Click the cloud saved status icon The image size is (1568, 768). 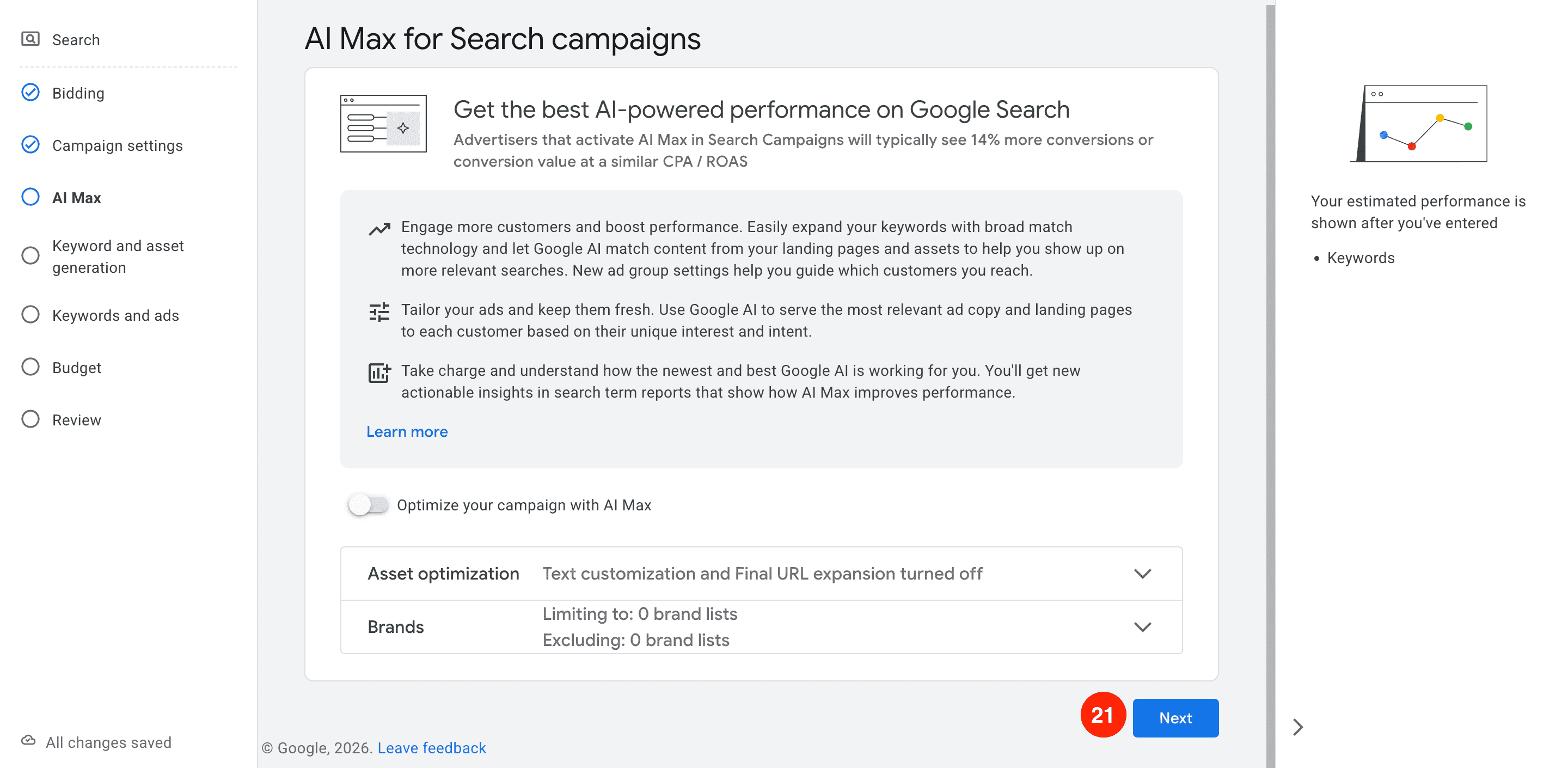[29, 741]
